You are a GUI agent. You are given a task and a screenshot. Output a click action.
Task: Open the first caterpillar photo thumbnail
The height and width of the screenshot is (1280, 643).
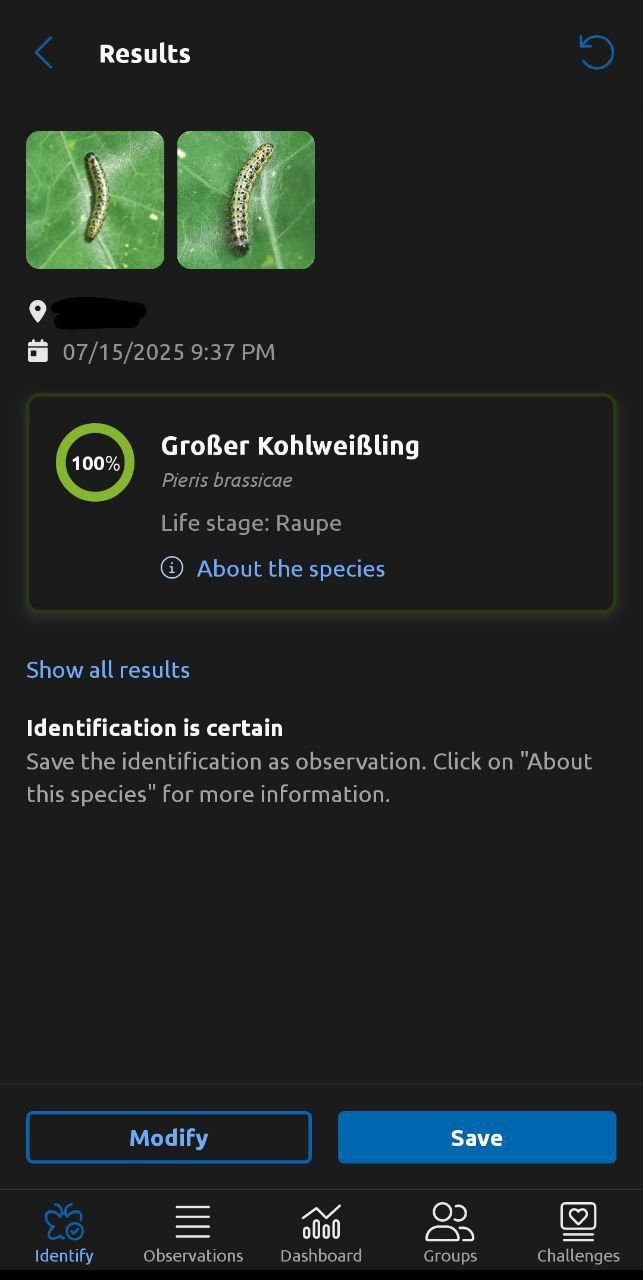coord(95,200)
